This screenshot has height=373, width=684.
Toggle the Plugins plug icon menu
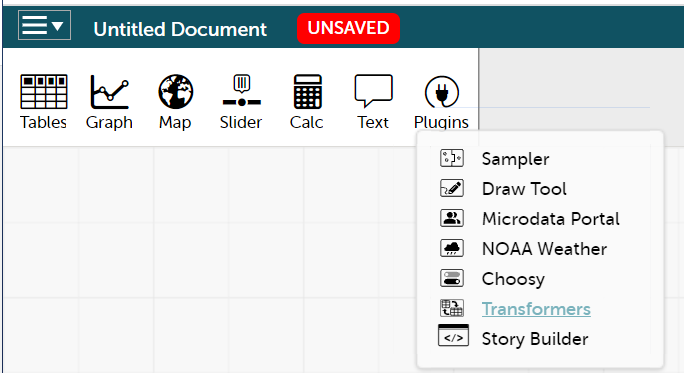coord(441,92)
